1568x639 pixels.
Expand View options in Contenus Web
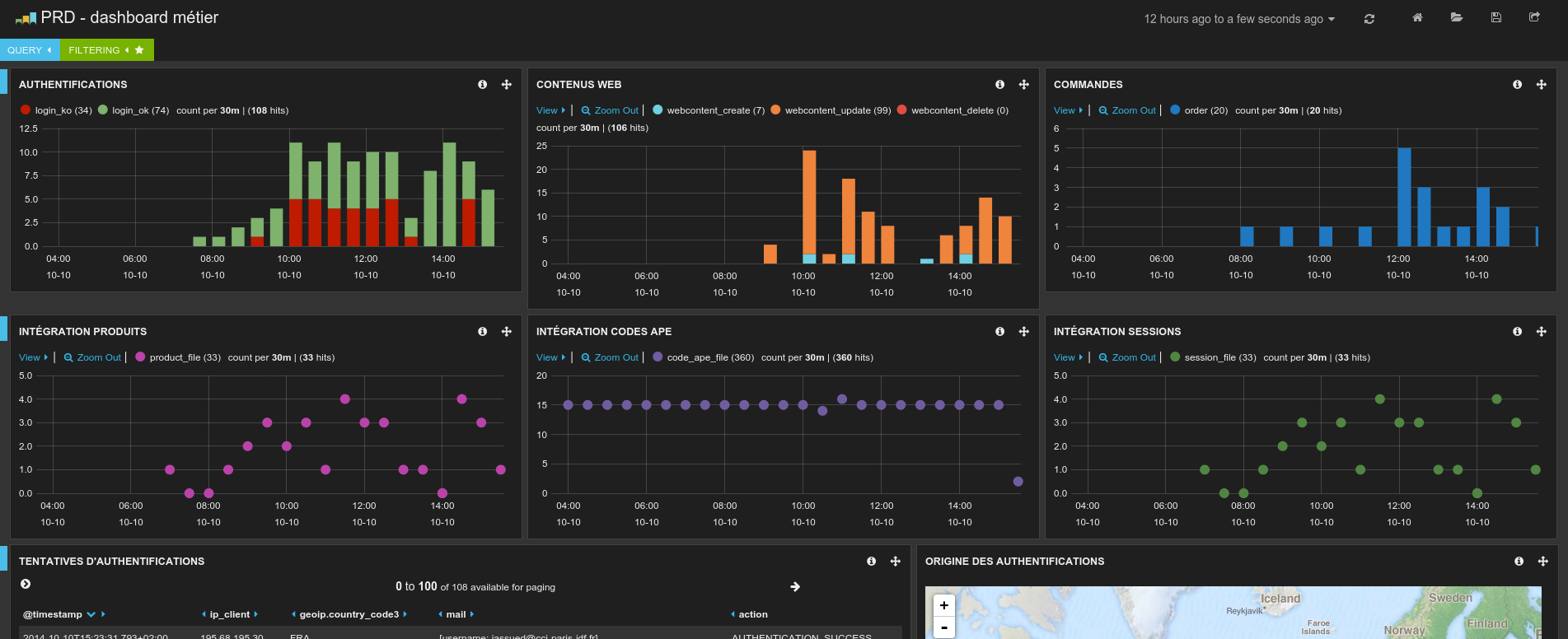[550, 110]
